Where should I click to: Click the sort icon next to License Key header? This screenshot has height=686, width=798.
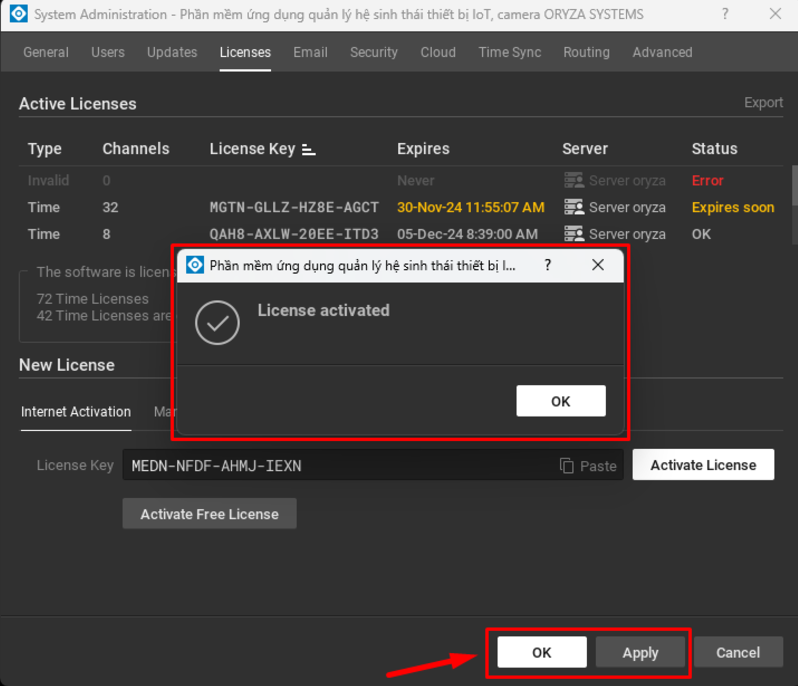point(308,149)
